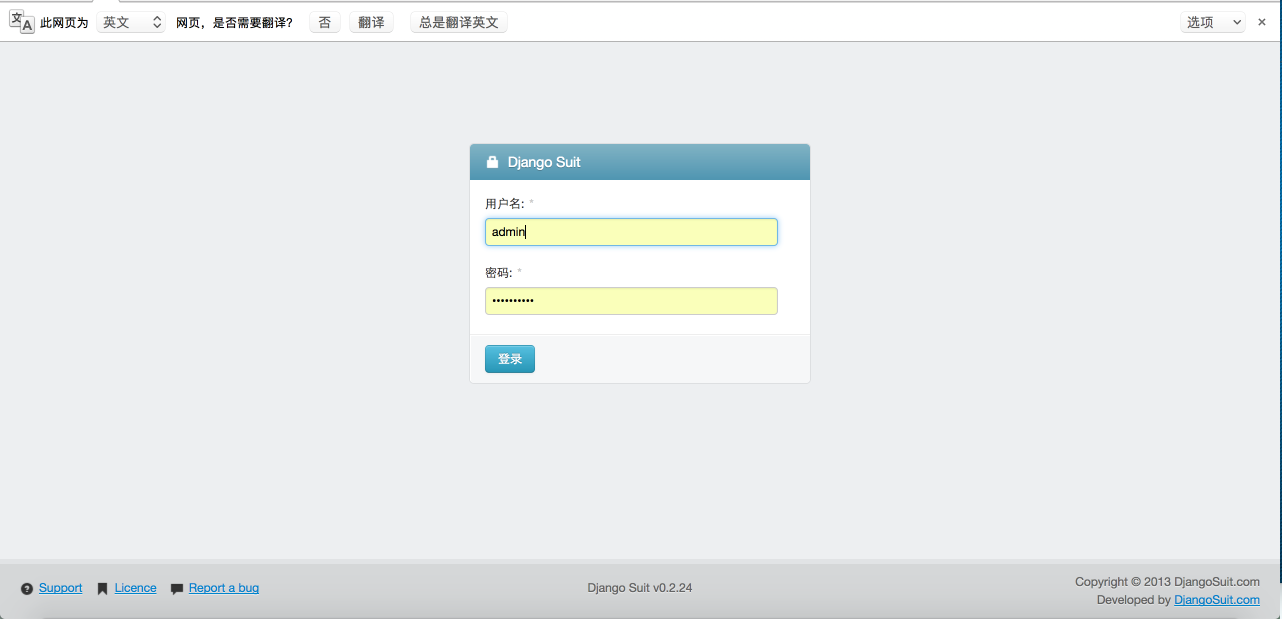Click 网页，是否需要翻译？ prompt text
The height and width of the screenshot is (619, 1282).
[x=235, y=22]
